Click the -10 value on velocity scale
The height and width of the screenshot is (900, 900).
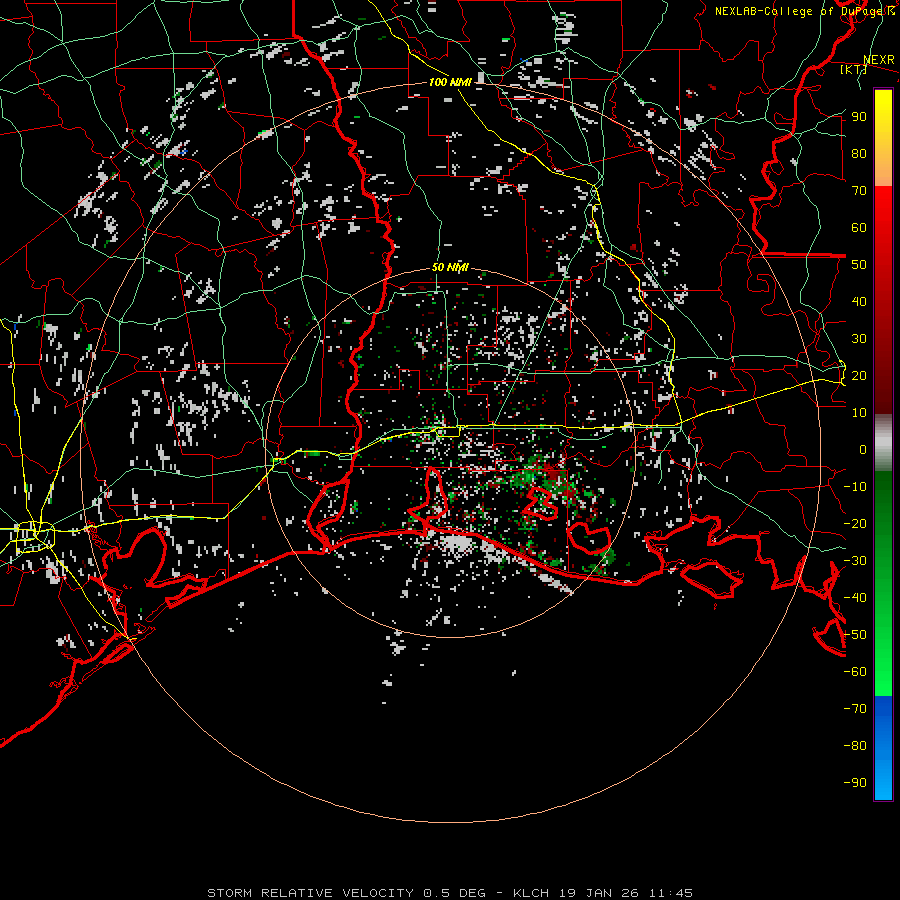(855, 487)
